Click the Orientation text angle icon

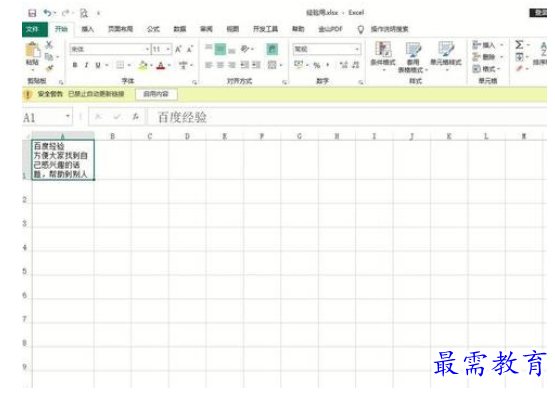coord(245,49)
